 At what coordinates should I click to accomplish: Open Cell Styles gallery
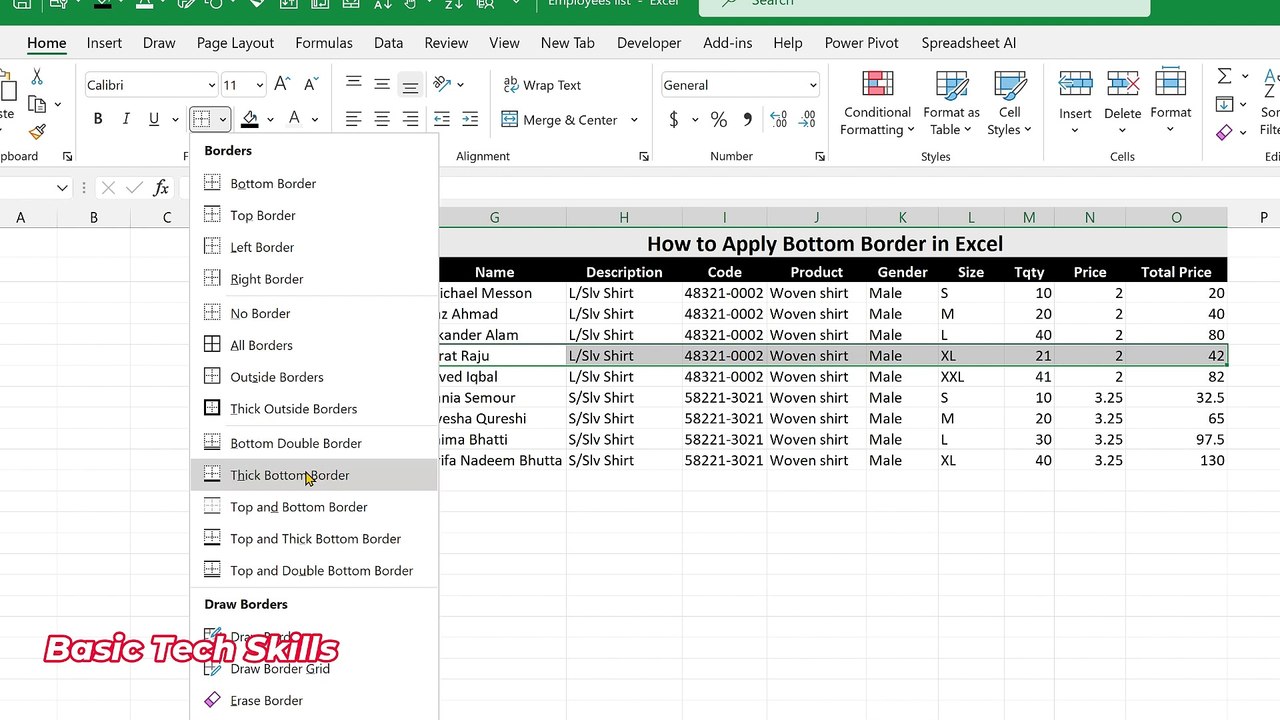1010,103
